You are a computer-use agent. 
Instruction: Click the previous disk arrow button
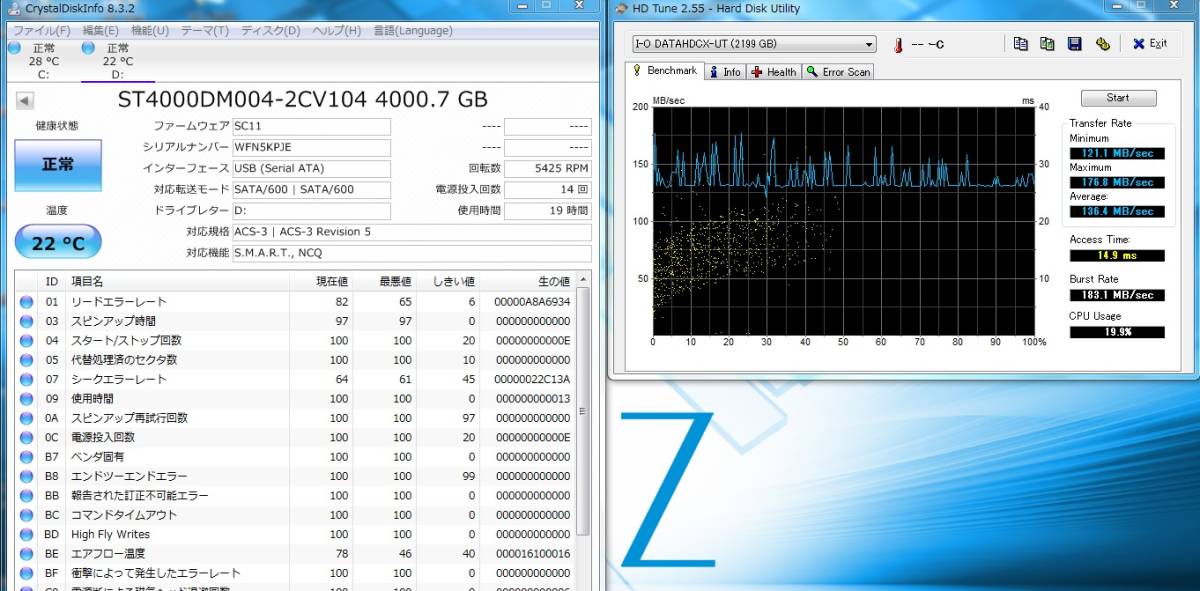pos(25,101)
